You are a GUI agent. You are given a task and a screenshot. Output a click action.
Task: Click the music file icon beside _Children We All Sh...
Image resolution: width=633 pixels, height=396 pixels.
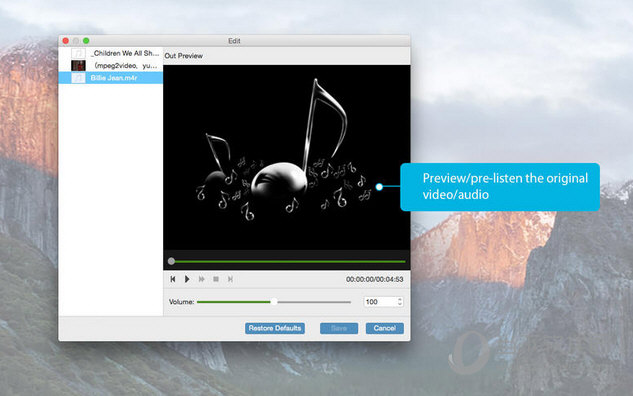point(78,53)
